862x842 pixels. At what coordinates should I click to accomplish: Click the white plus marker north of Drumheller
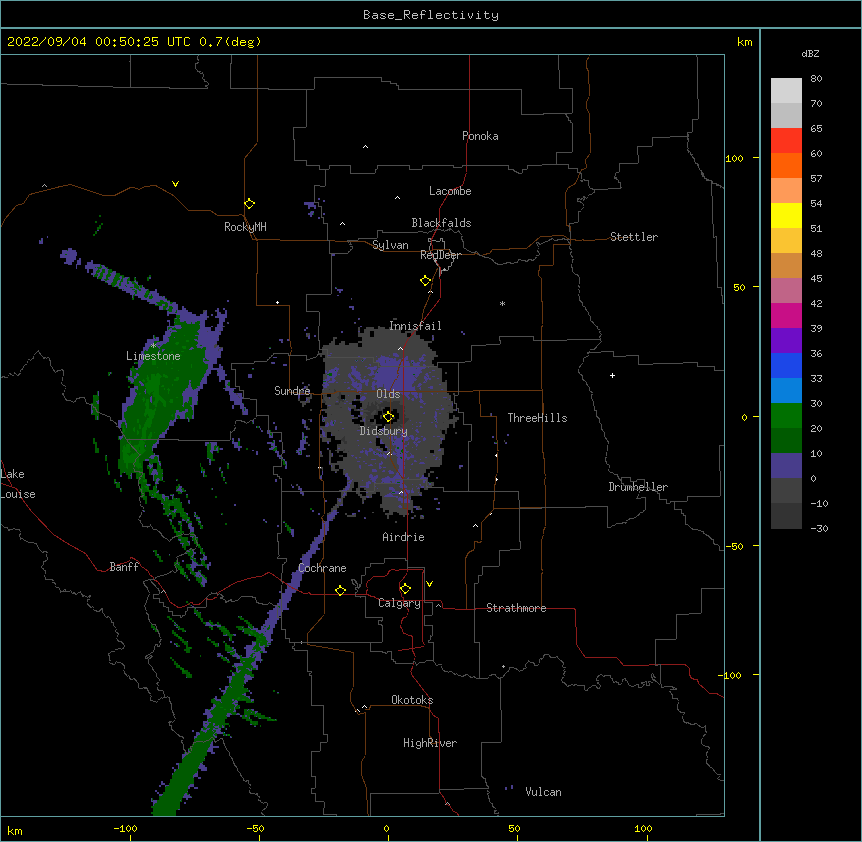(612, 375)
